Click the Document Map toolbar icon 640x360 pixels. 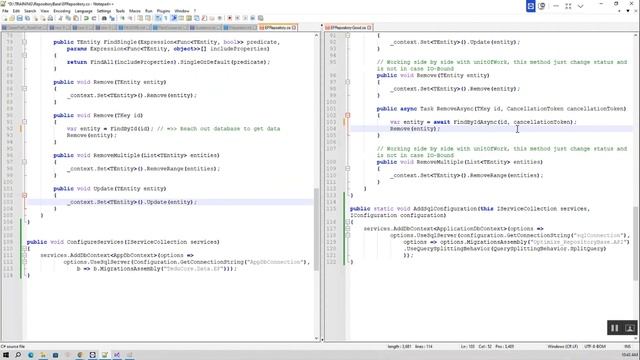(189, 18)
